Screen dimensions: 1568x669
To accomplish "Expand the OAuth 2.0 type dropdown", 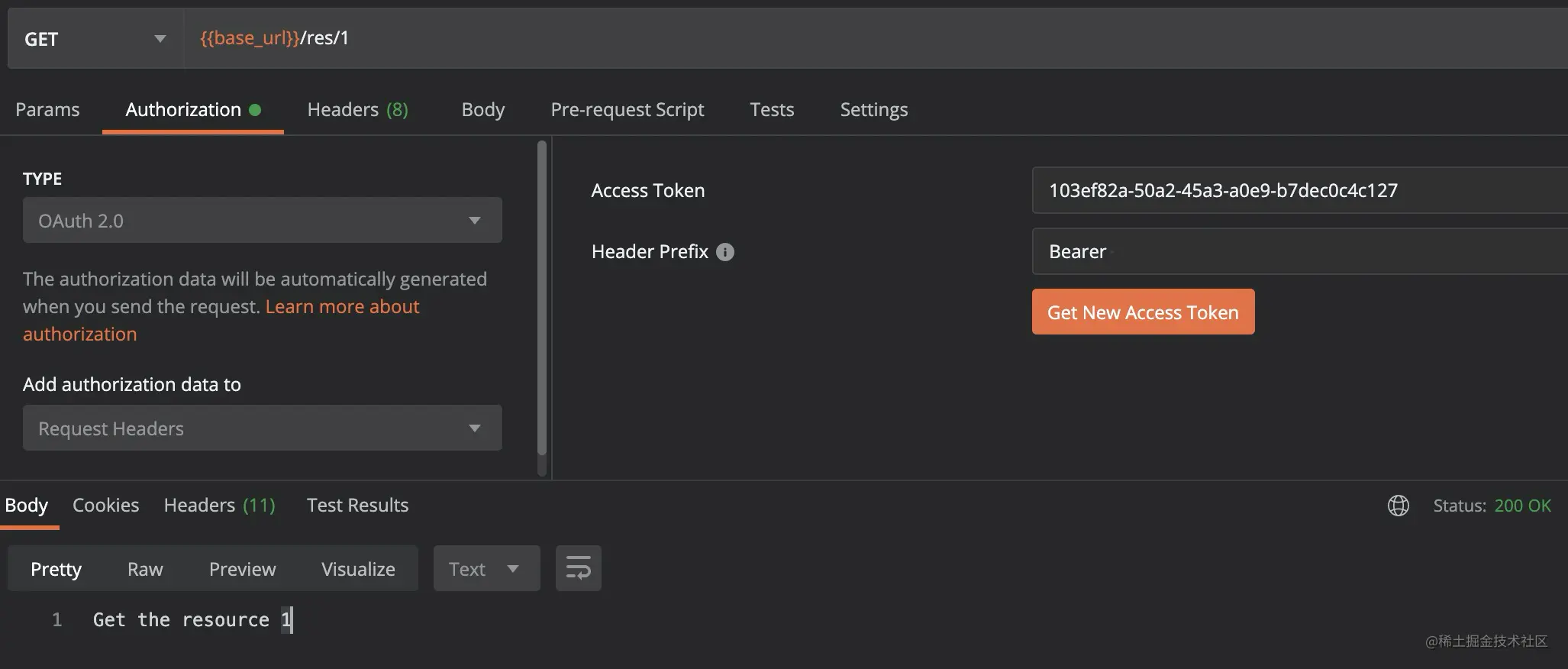I will coord(263,221).
